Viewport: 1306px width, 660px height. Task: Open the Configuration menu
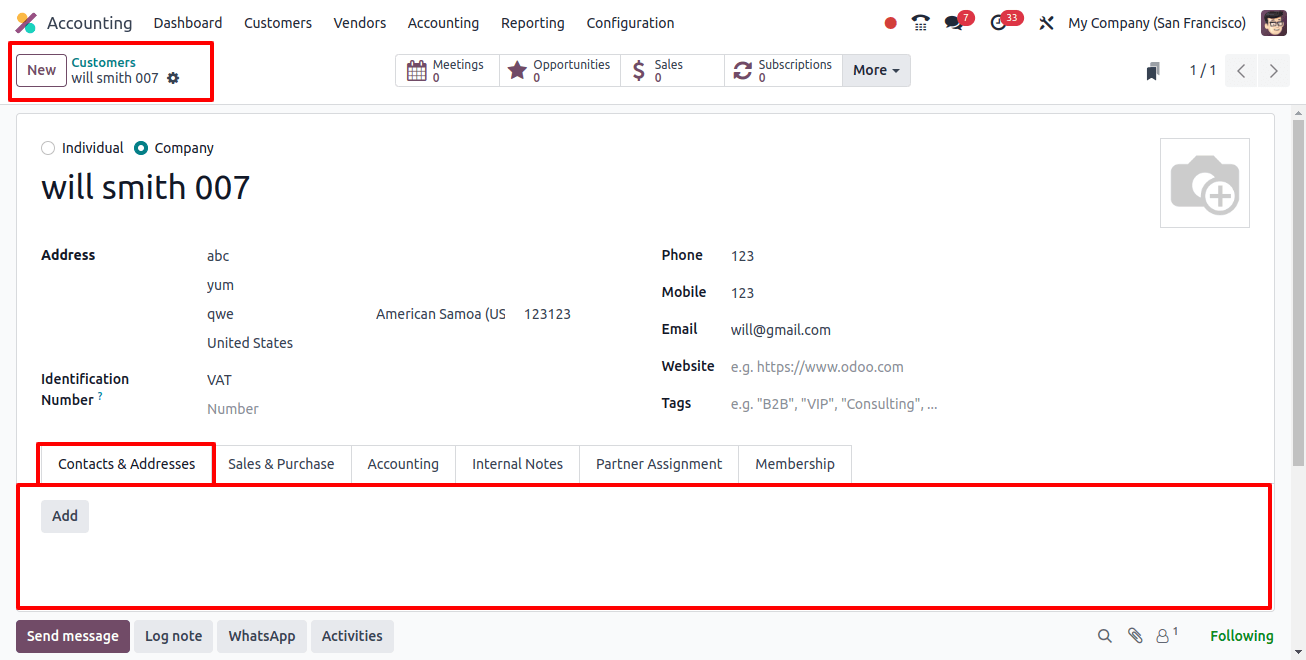630,23
